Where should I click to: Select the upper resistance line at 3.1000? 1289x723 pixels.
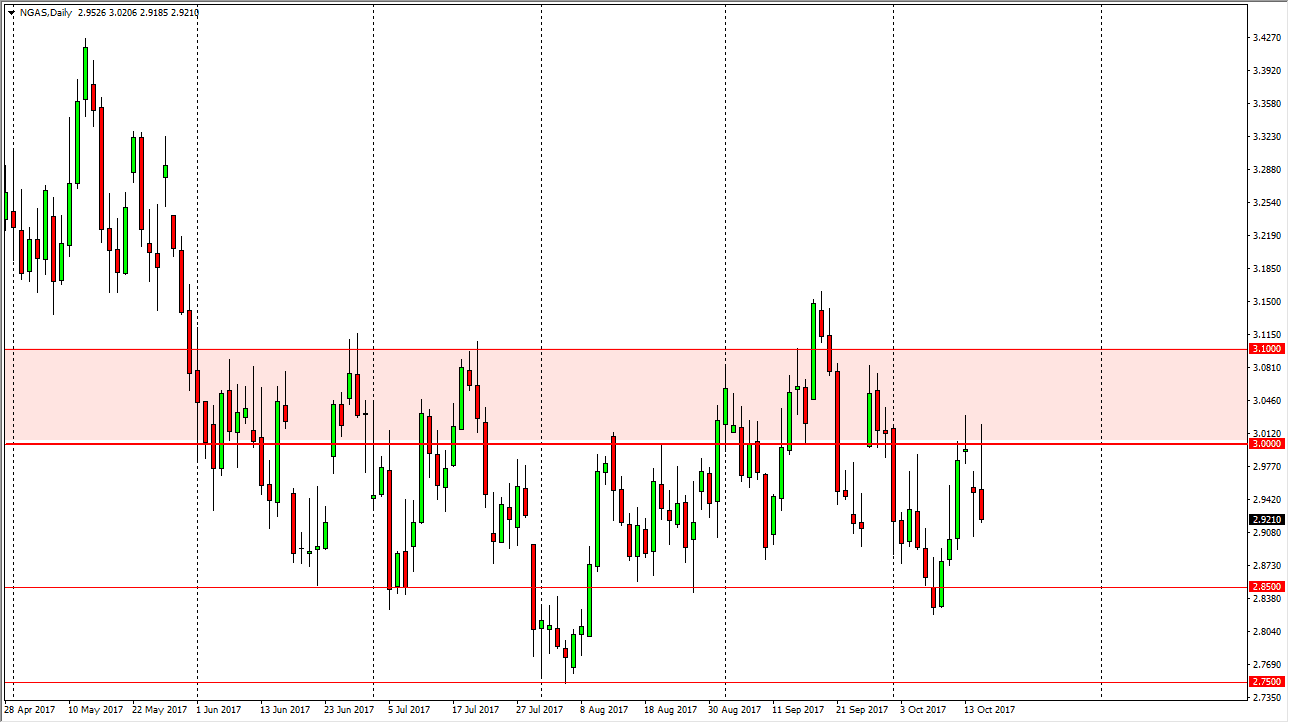coord(650,349)
